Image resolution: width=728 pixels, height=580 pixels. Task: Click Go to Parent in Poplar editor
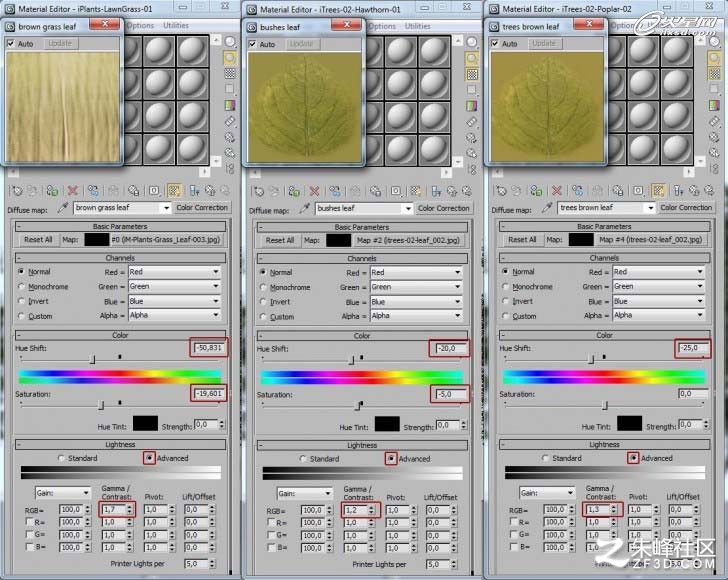point(695,190)
